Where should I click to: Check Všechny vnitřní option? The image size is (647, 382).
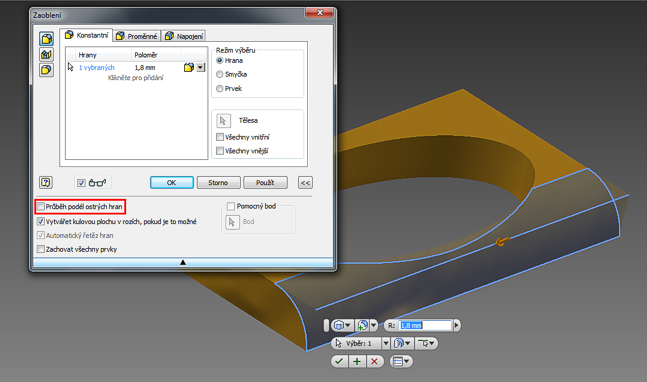220,137
